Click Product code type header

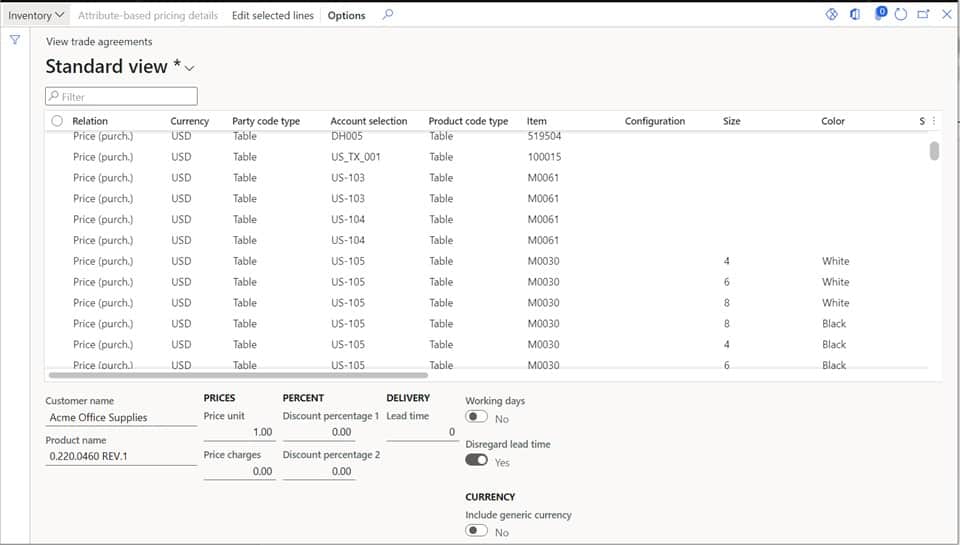(468, 121)
